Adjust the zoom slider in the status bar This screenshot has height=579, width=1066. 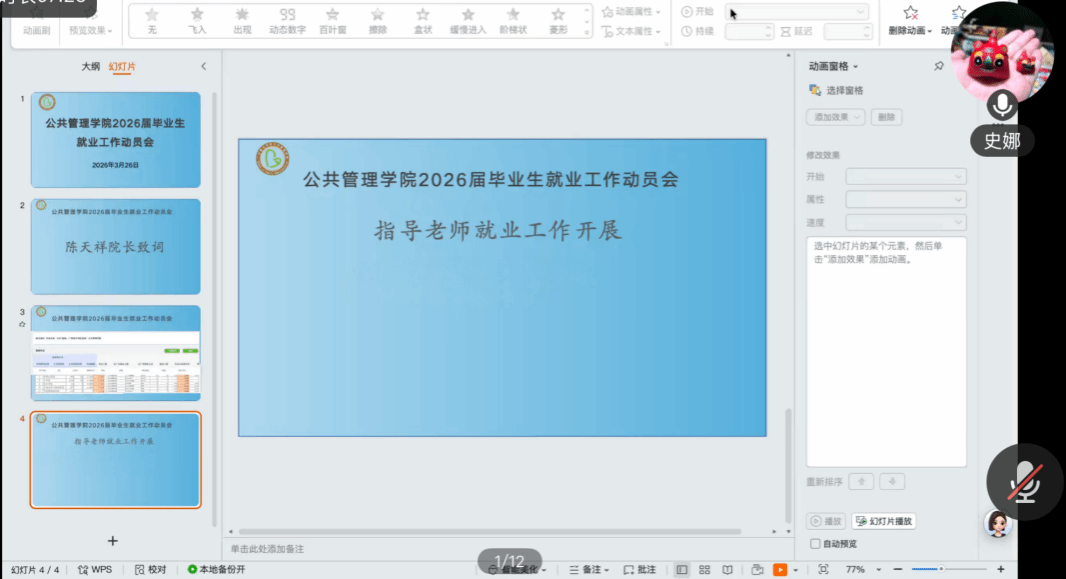click(x=940, y=569)
